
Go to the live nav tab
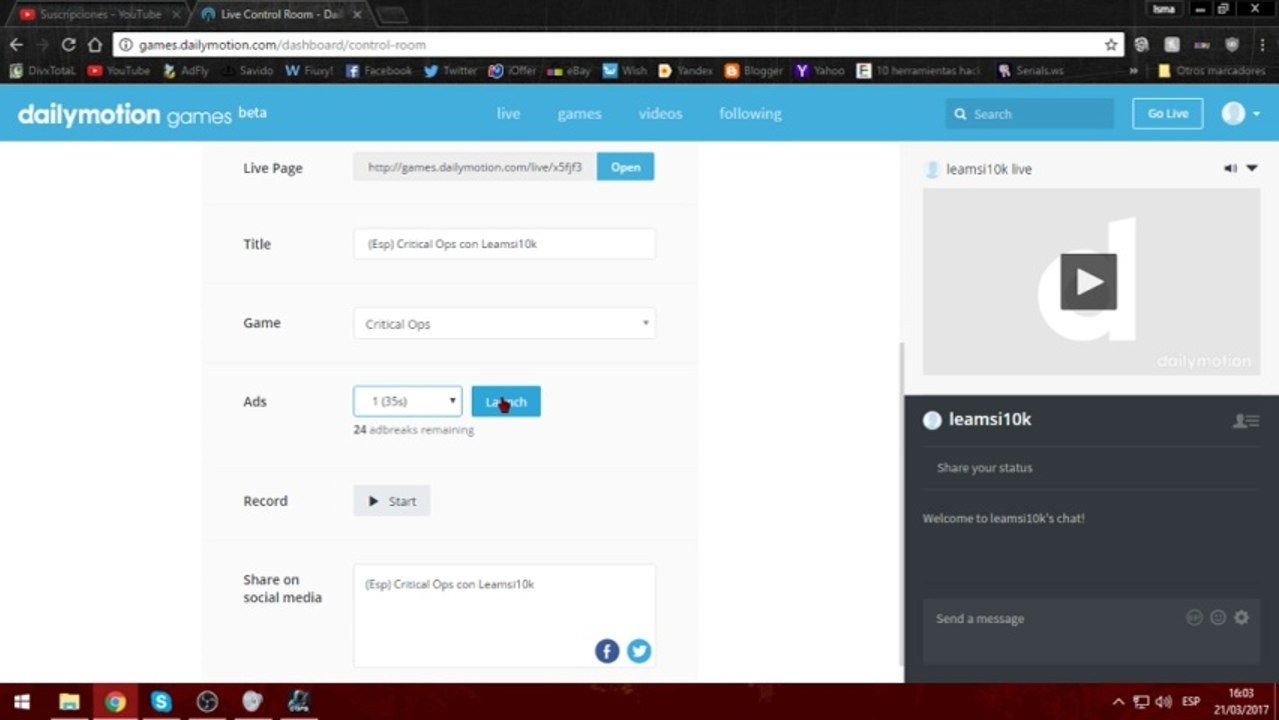(x=508, y=114)
